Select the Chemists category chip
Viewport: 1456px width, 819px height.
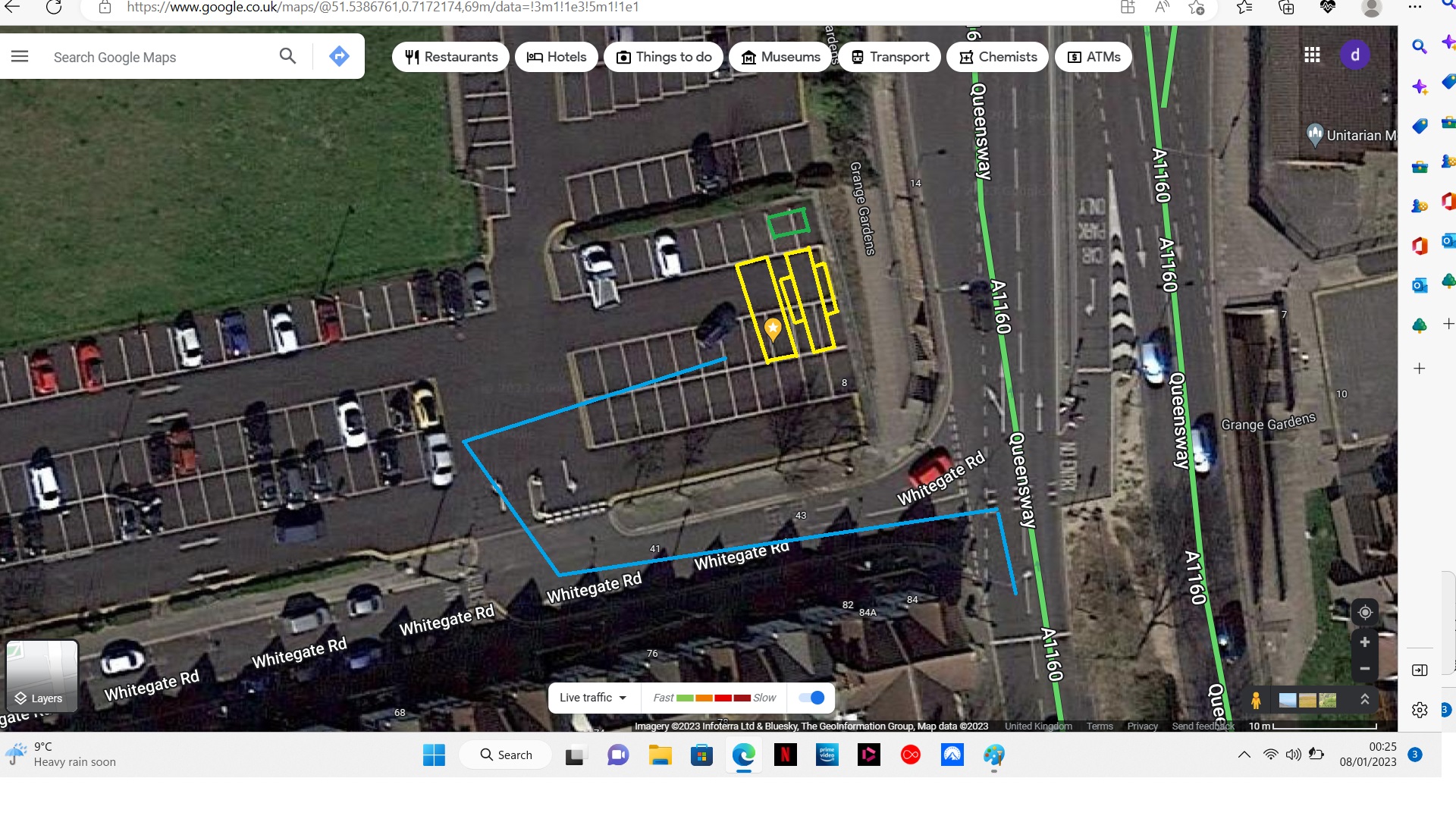pyautogui.click(x=998, y=57)
